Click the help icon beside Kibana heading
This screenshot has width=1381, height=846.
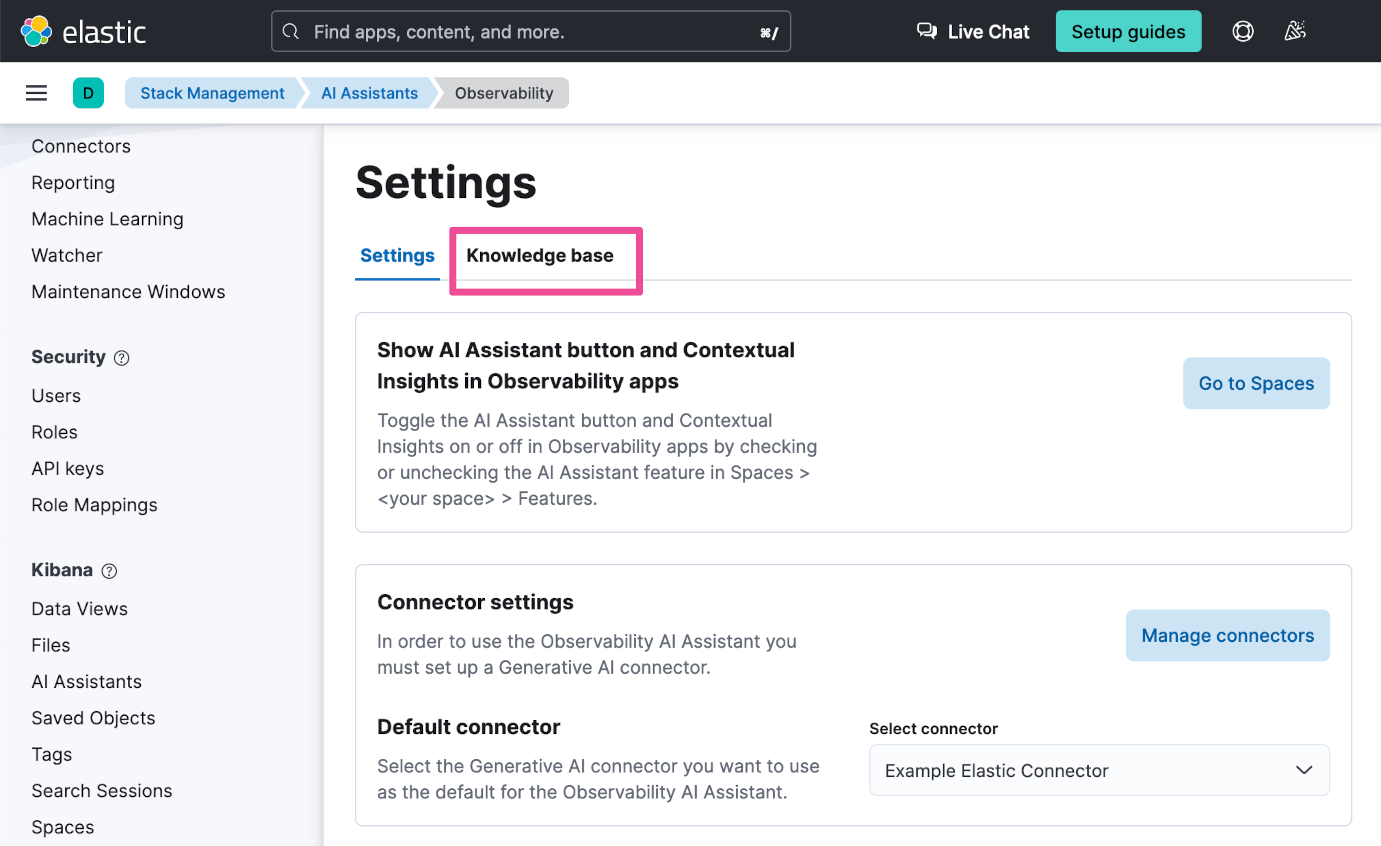click(x=107, y=570)
